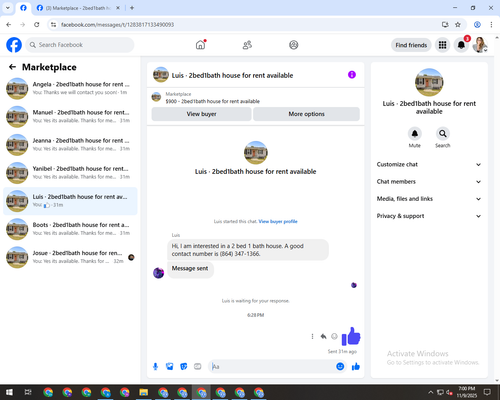Expand Media, files and links section
Viewport: 500px width, 400px height.
[429, 199]
